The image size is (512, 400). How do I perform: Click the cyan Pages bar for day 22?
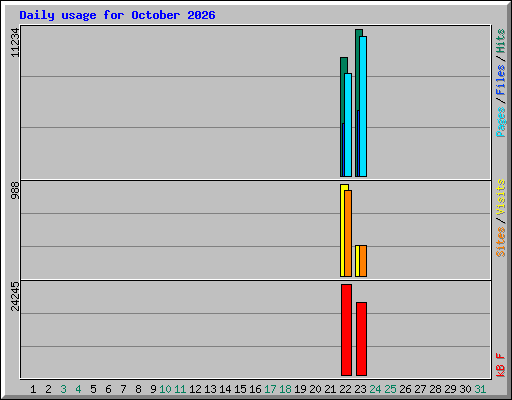(x=348, y=125)
